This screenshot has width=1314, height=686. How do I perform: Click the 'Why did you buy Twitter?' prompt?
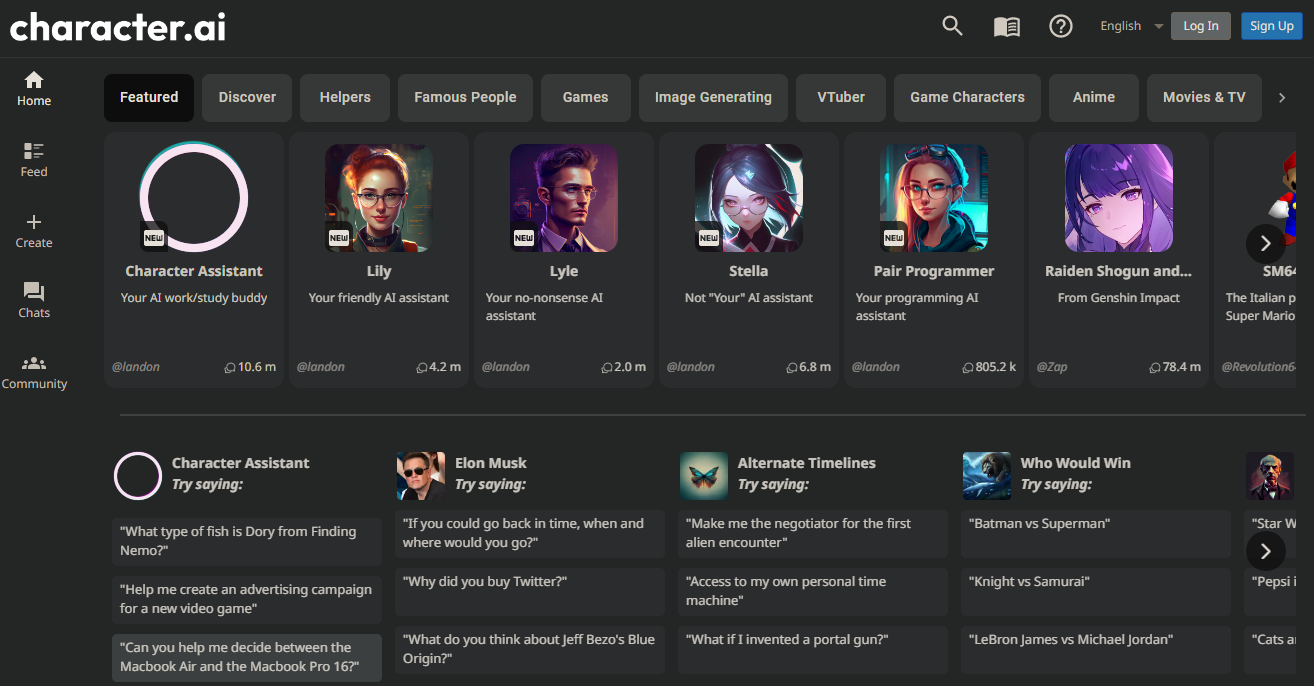click(x=529, y=581)
